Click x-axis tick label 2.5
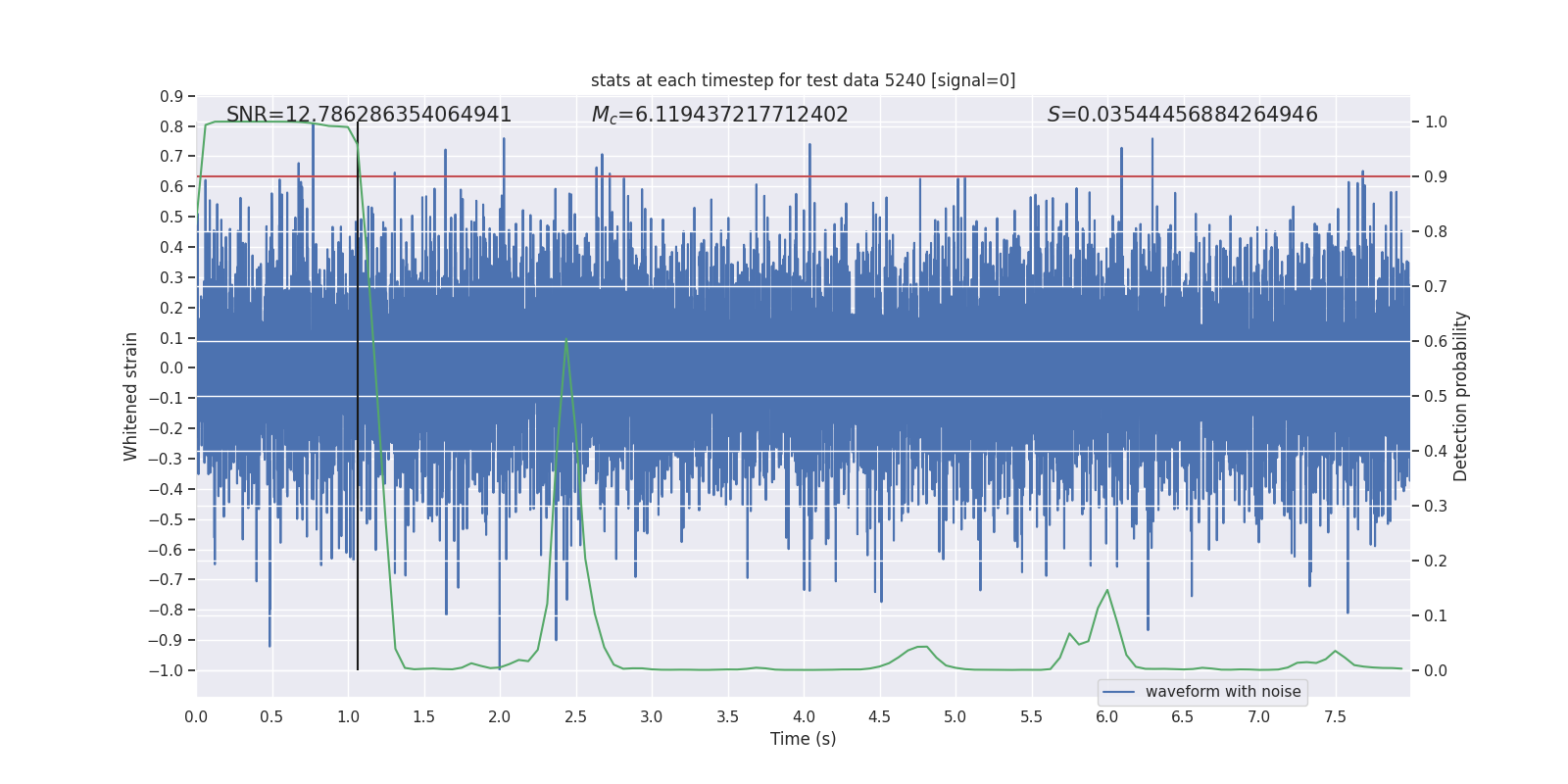This screenshot has width=1568, height=784. pos(575,717)
